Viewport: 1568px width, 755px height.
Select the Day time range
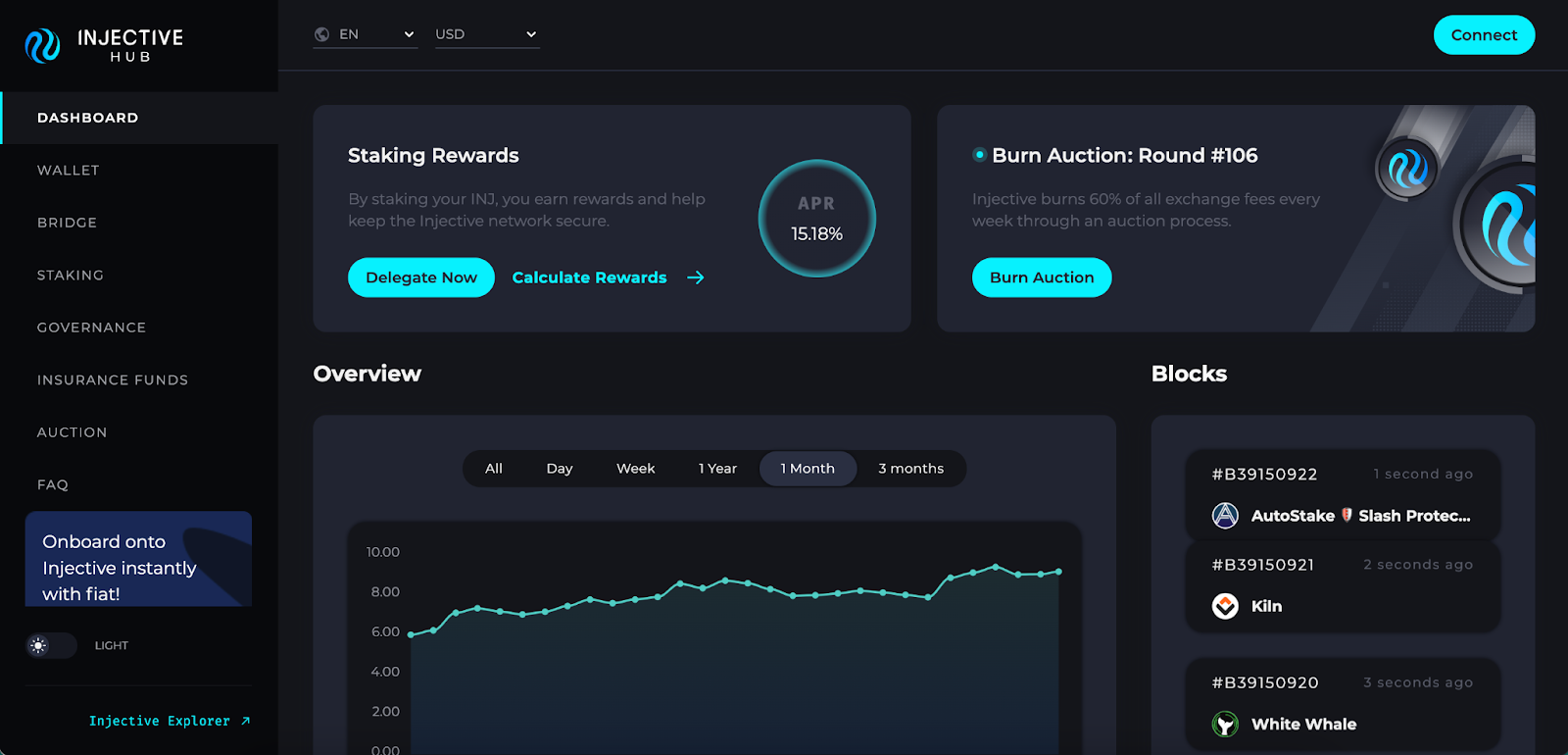click(x=560, y=469)
